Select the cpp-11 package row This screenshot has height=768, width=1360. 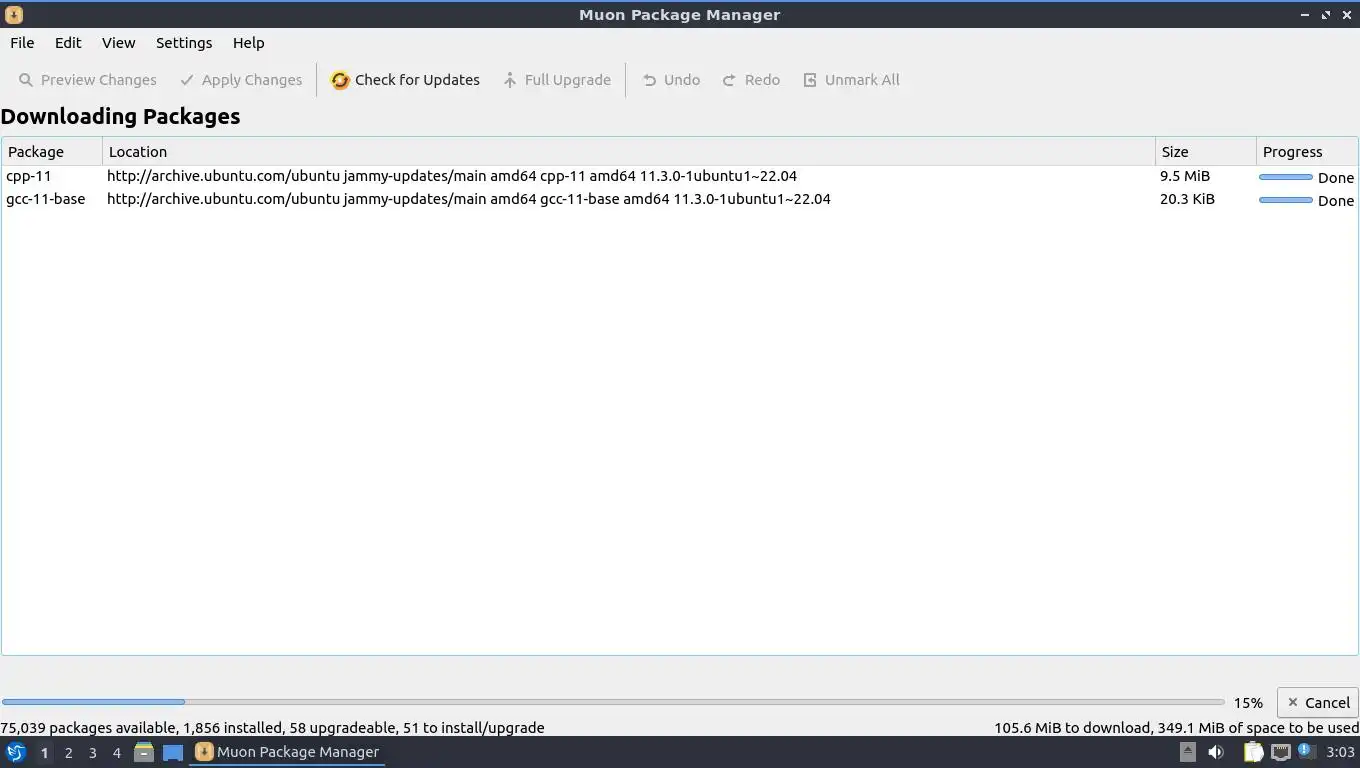[x=680, y=176]
